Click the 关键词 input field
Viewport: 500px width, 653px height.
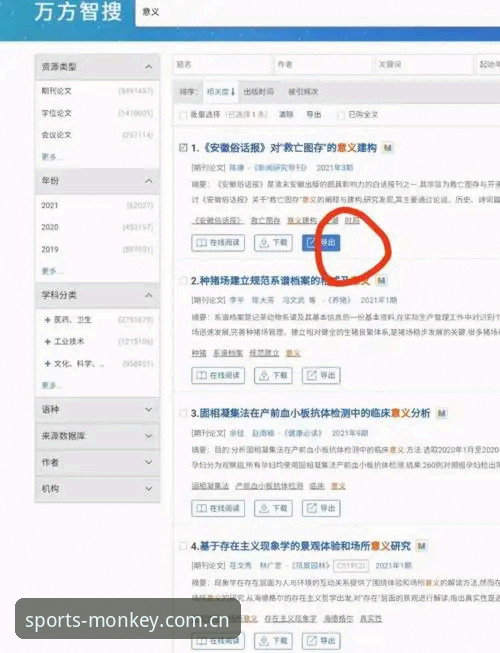[x=424, y=65]
